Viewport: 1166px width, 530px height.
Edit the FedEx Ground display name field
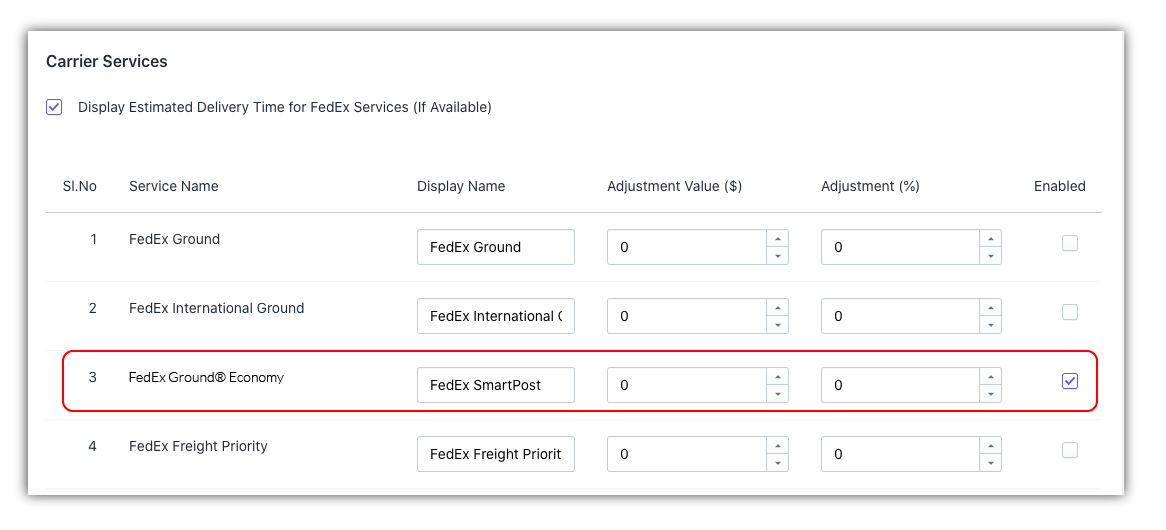(496, 247)
